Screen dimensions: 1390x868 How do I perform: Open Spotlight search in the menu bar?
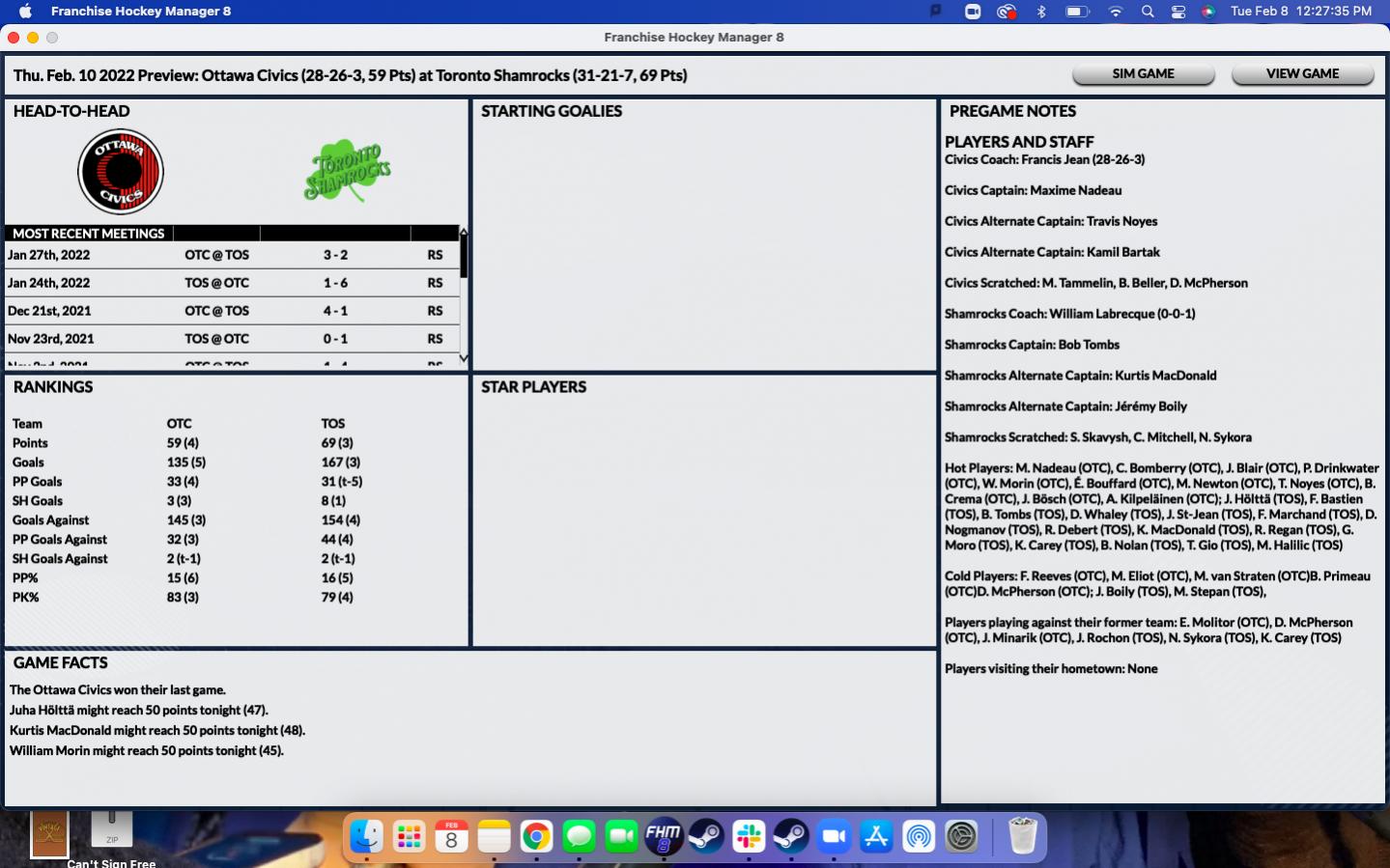tap(1148, 12)
